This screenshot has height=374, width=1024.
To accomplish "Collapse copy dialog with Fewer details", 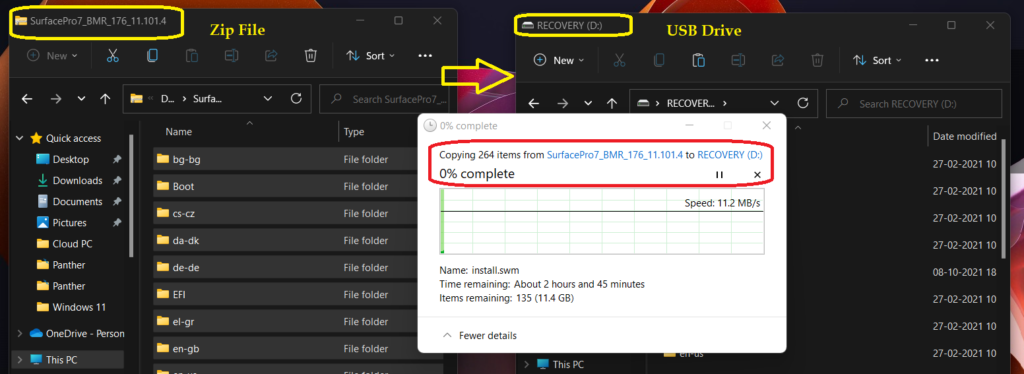I will [x=480, y=335].
